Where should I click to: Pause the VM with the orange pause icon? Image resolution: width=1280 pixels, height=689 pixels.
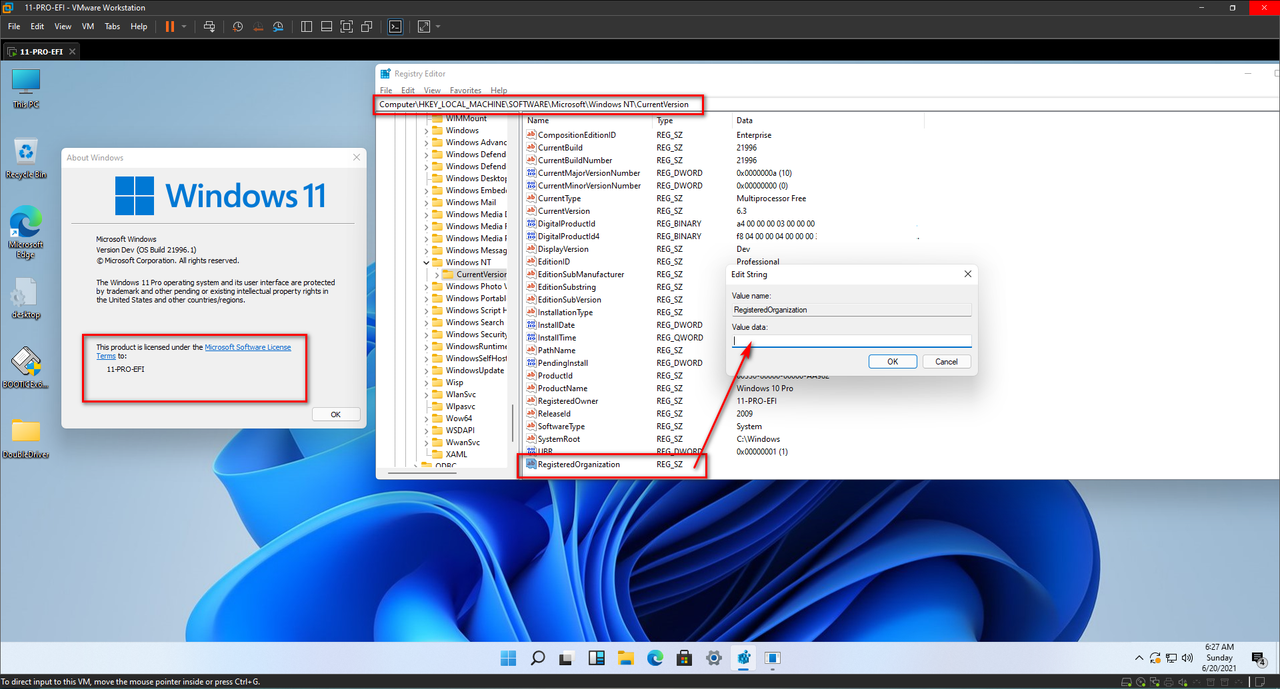coord(169,26)
